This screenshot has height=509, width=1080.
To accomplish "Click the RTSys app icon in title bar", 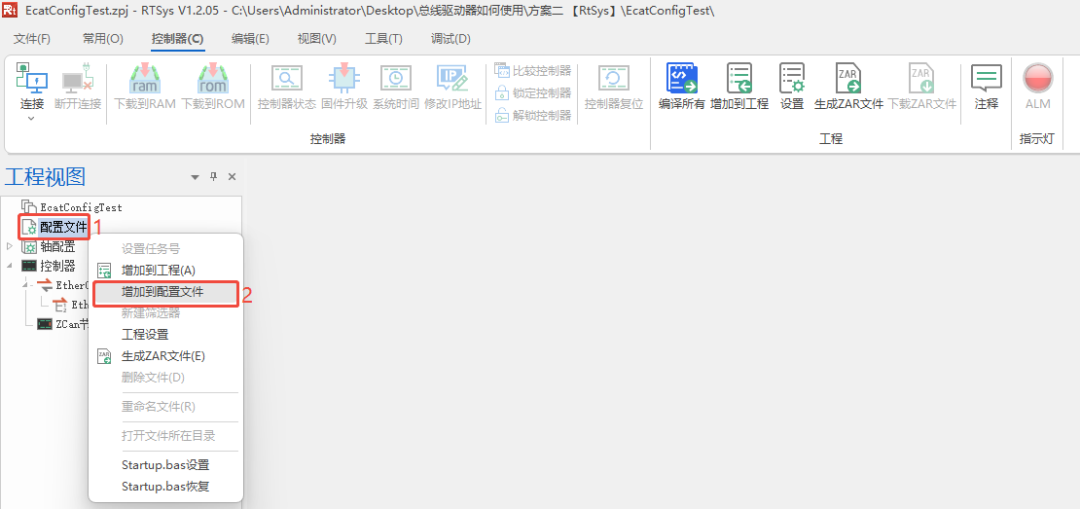I will tap(10, 10).
